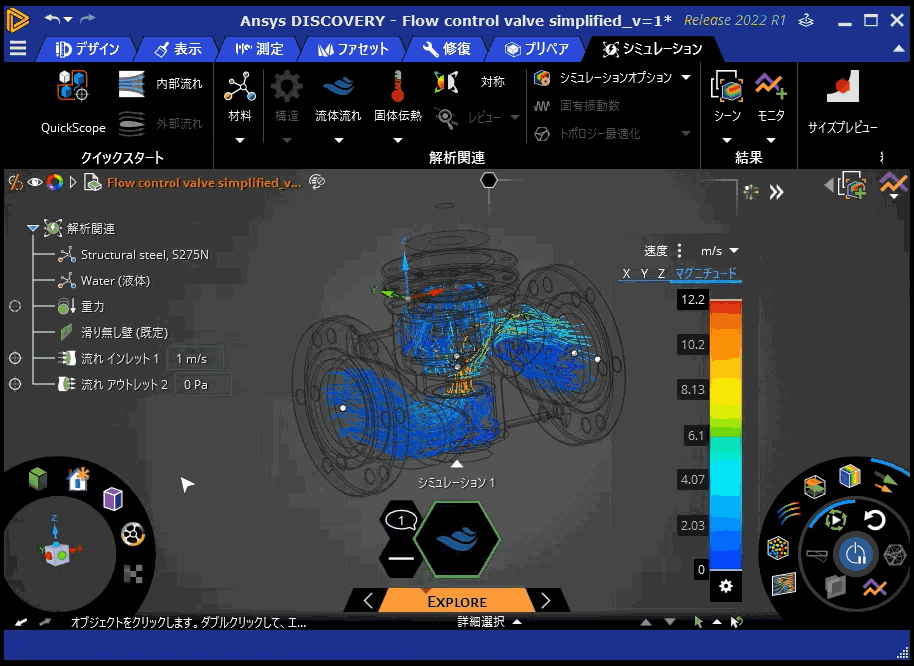914x666 pixels.
Task: Switch to the ファセット tab
Action: click(x=353, y=49)
